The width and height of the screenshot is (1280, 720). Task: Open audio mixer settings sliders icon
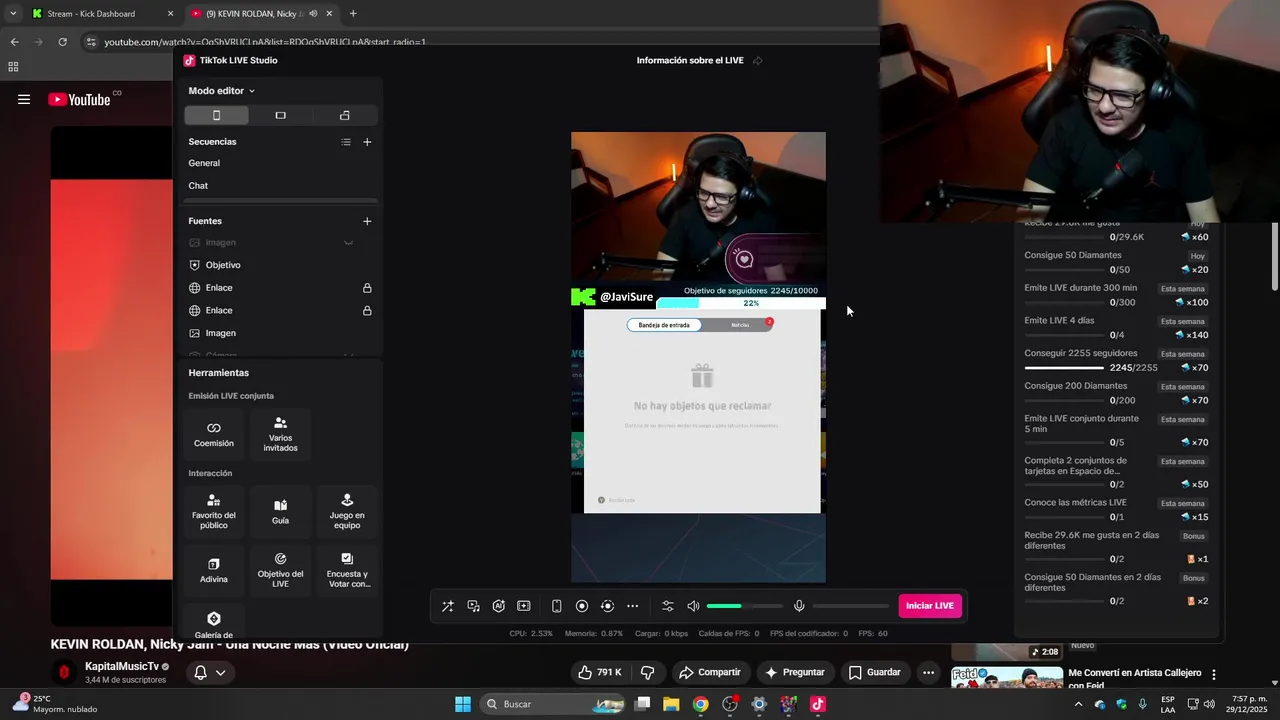point(668,606)
